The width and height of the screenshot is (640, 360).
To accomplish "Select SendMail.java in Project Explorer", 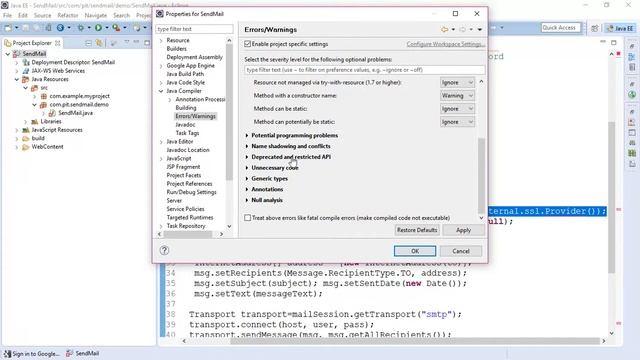I will point(75,113).
